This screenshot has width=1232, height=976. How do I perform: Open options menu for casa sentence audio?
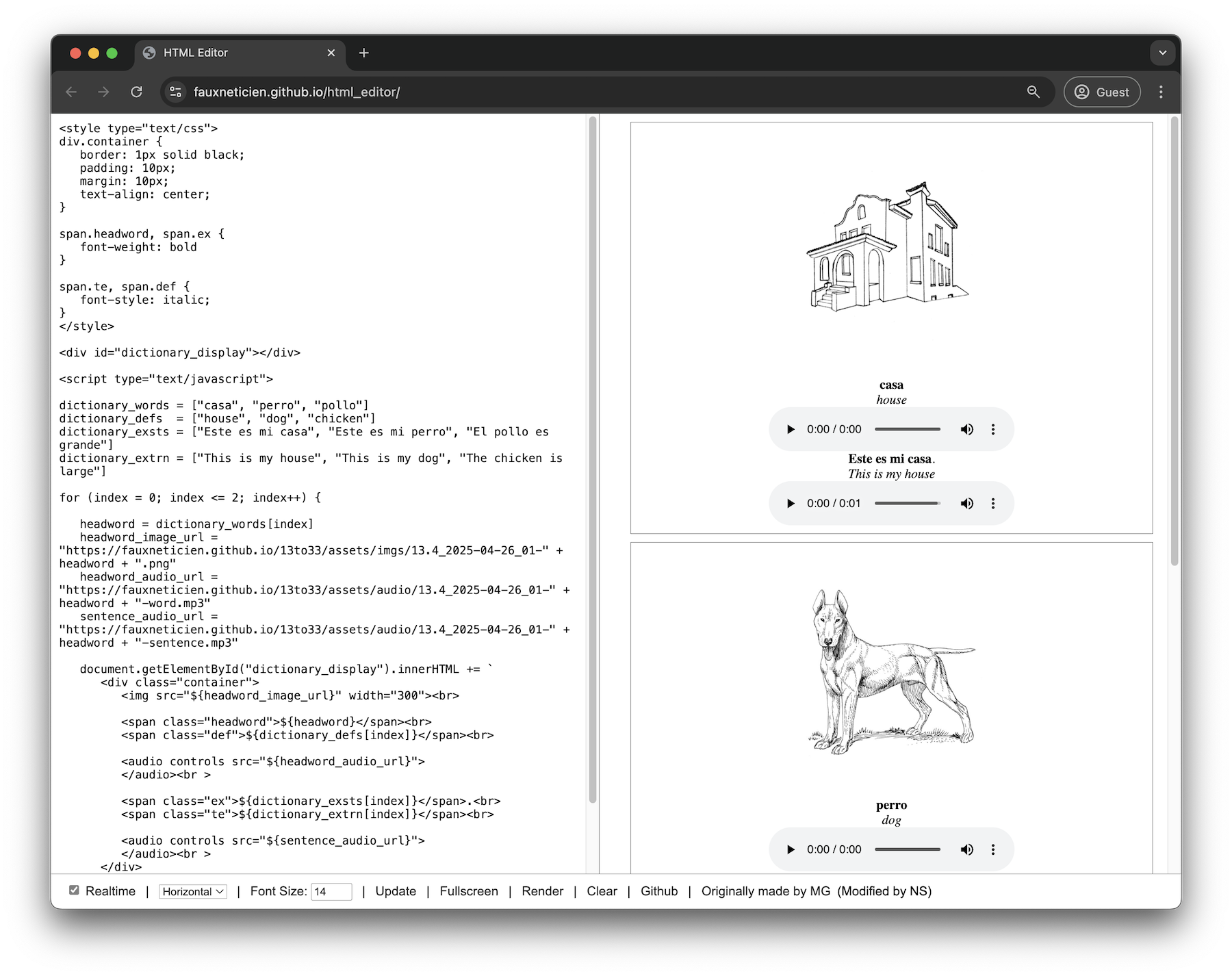(993, 503)
